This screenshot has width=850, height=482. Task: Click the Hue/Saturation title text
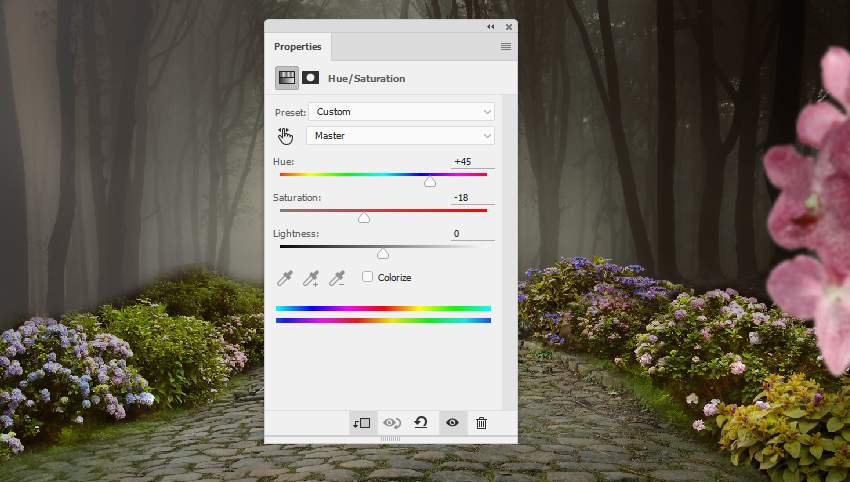coord(366,79)
